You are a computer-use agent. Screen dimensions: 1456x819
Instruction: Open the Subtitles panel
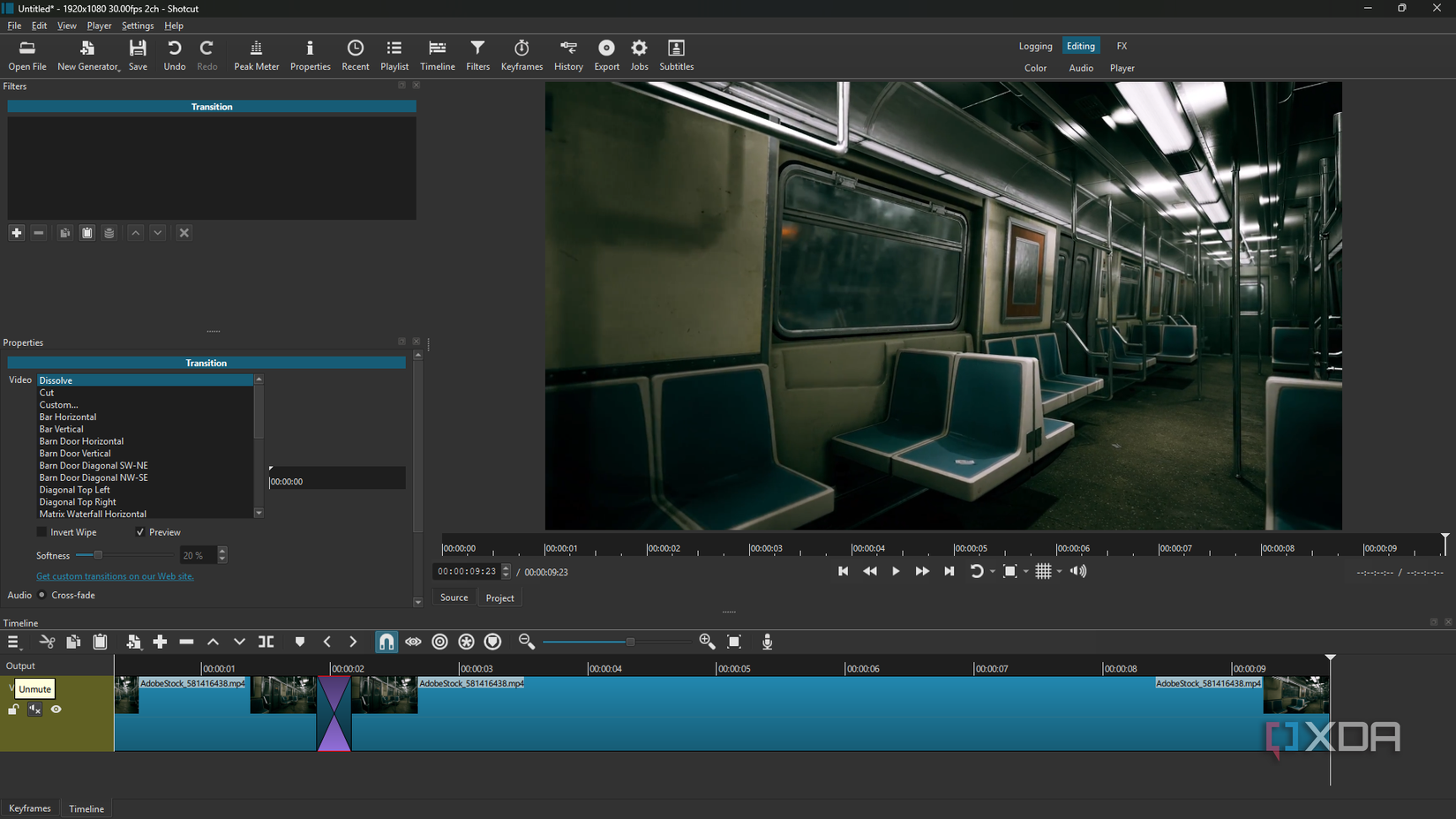[x=676, y=55]
